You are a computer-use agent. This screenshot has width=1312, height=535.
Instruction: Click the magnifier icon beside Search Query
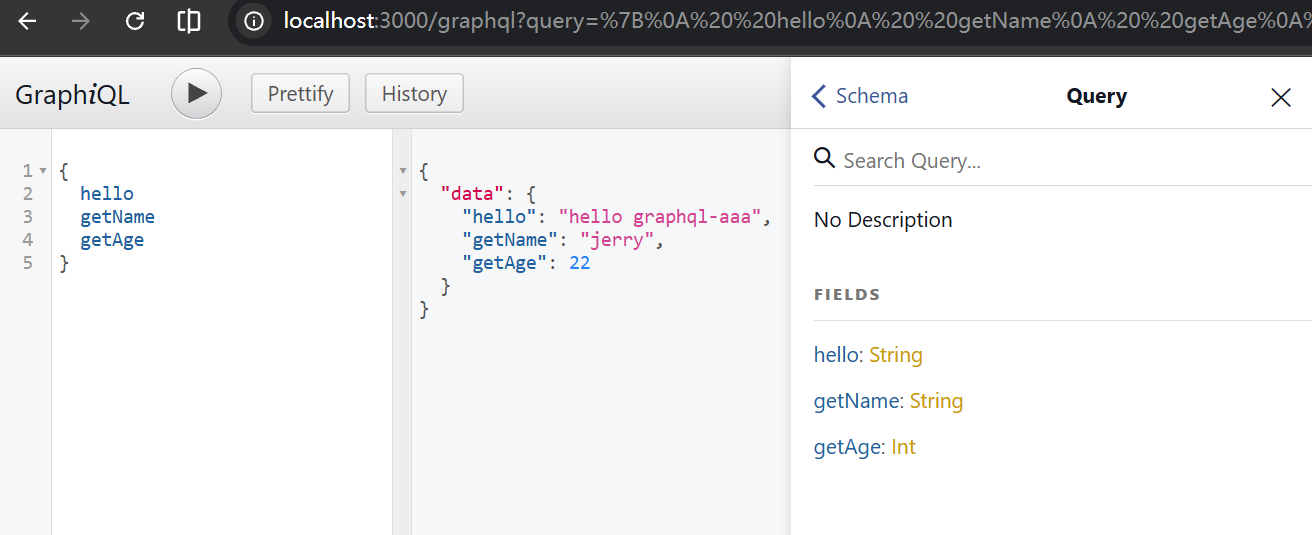(824, 159)
